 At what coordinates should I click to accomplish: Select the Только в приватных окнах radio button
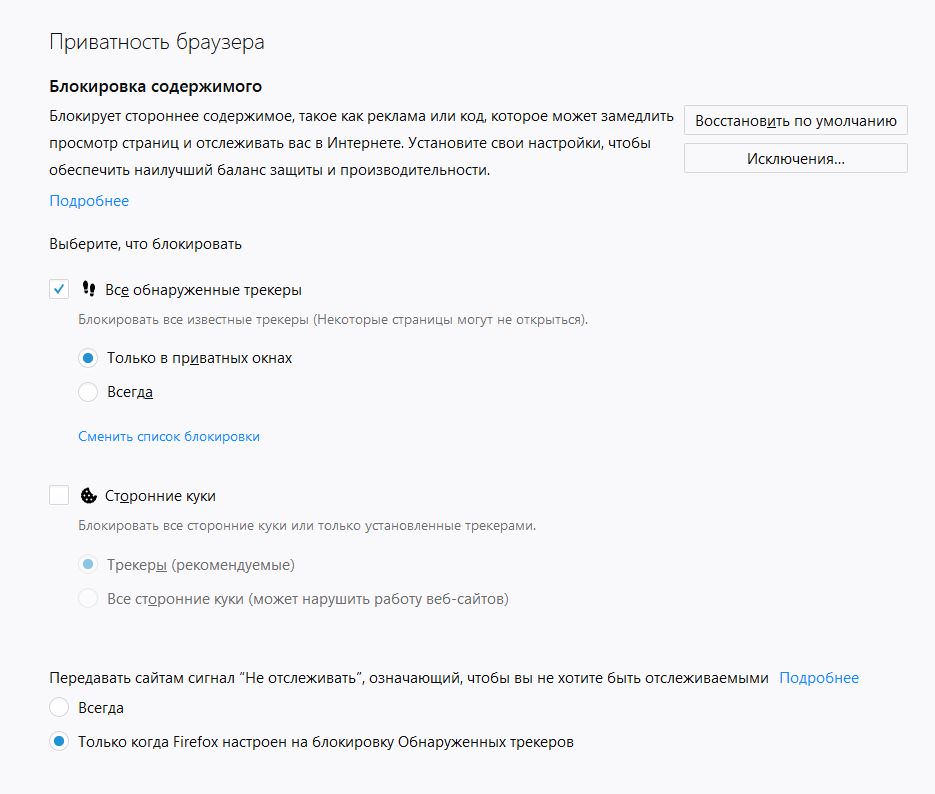click(88, 358)
